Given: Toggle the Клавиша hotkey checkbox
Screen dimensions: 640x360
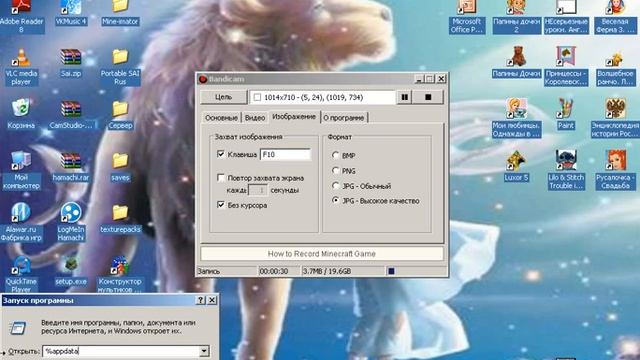Looking at the screenshot, I should tap(221, 154).
